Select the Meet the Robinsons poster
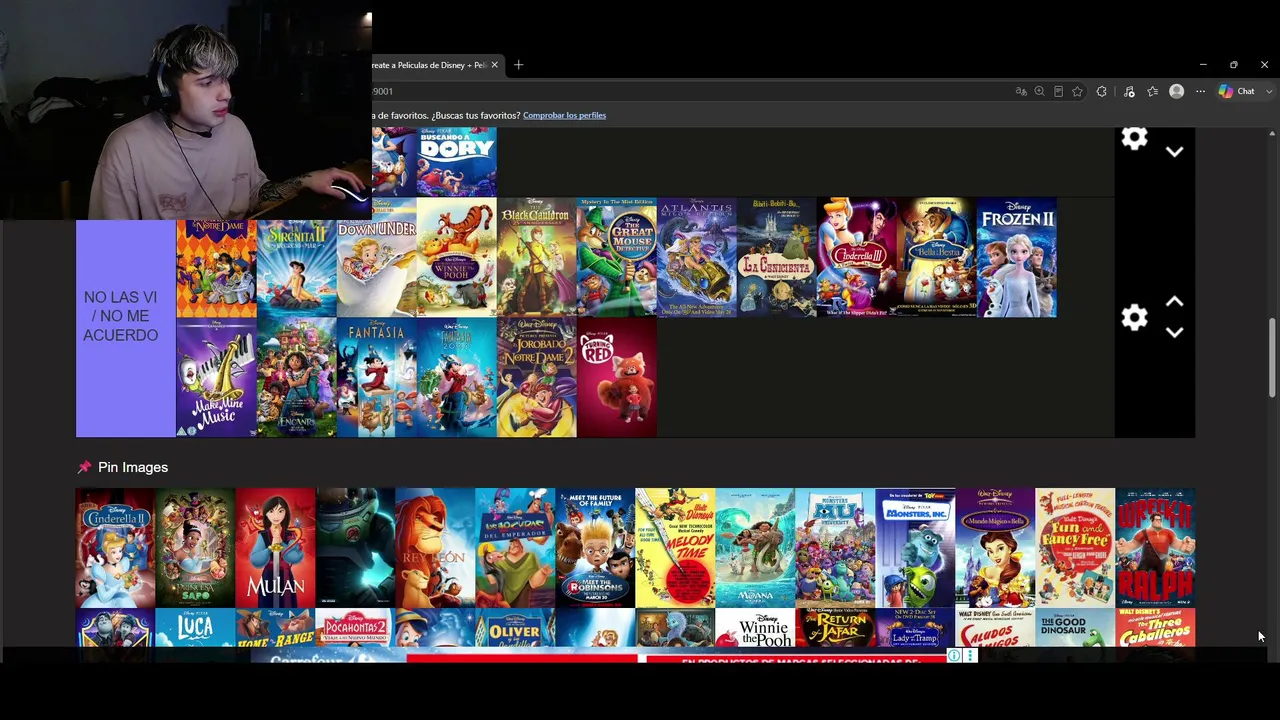This screenshot has height=720, width=1280. click(x=595, y=548)
